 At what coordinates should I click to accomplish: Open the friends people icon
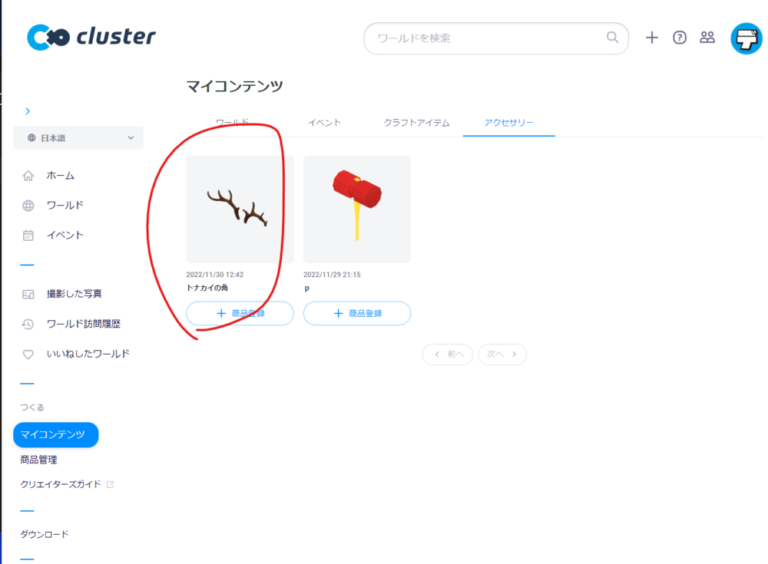tap(707, 37)
